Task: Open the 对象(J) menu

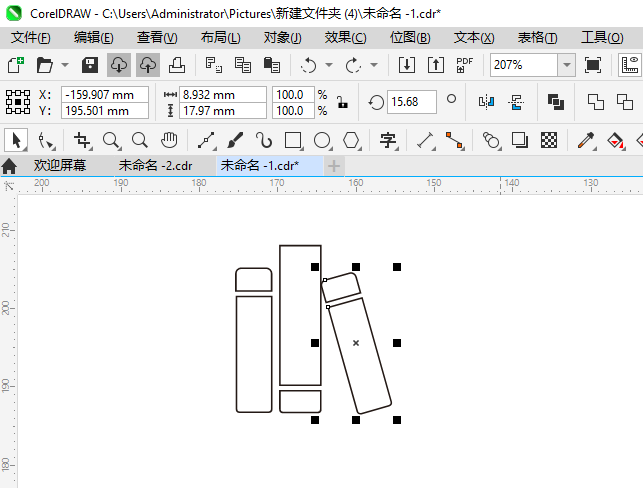Action: pos(283,38)
